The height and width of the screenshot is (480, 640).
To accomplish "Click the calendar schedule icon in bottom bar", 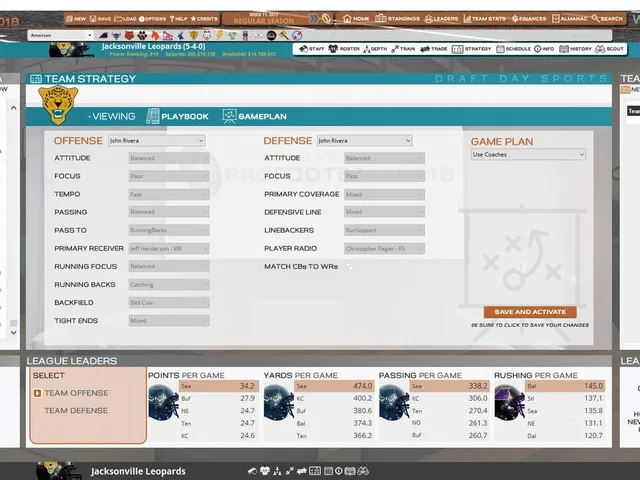I will point(328,471).
